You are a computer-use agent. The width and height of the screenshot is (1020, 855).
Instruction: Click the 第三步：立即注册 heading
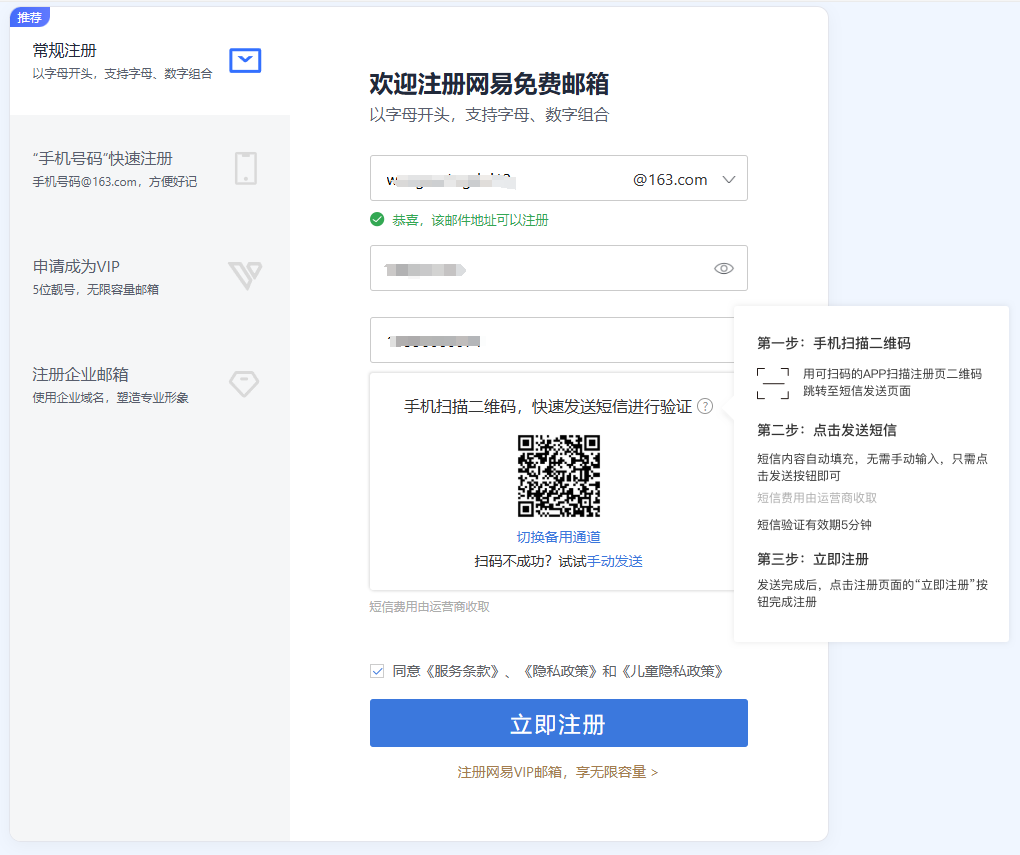tap(813, 559)
